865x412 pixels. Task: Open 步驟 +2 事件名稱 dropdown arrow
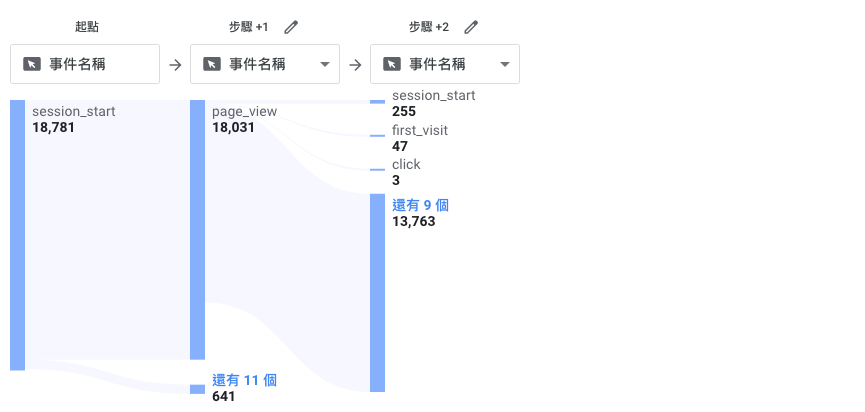click(504, 65)
